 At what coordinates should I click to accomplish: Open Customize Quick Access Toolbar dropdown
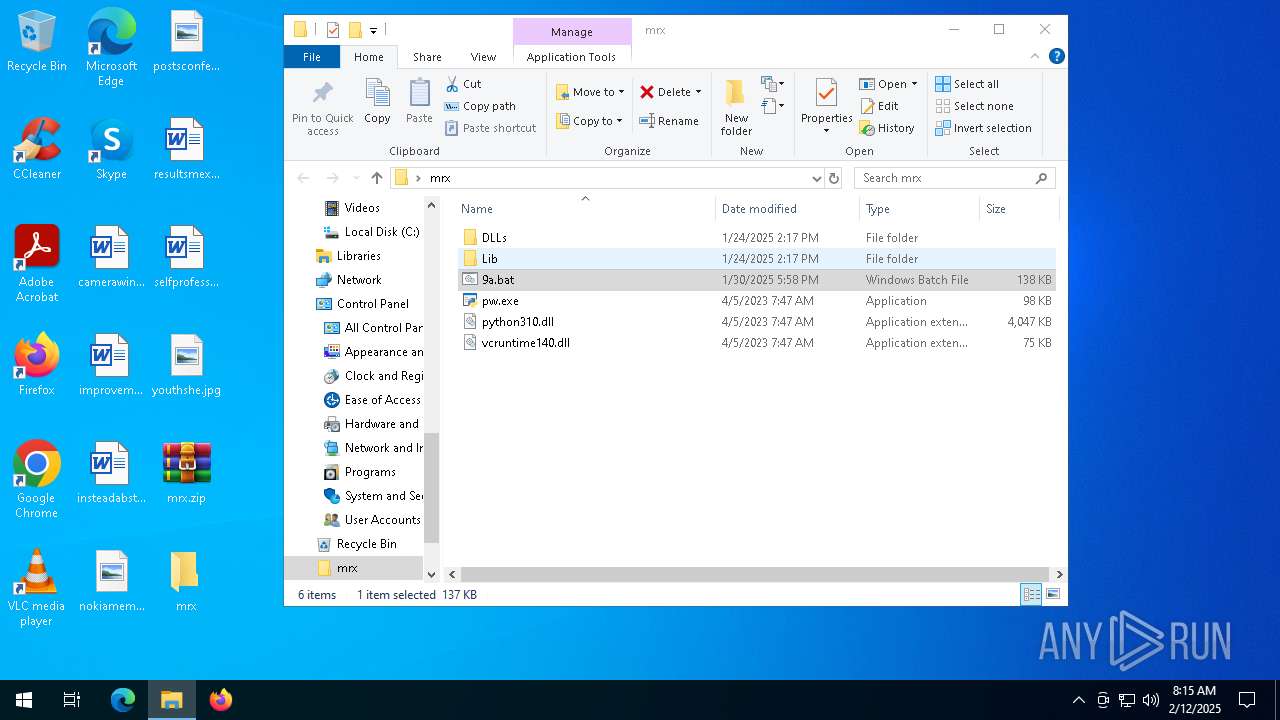point(373,30)
